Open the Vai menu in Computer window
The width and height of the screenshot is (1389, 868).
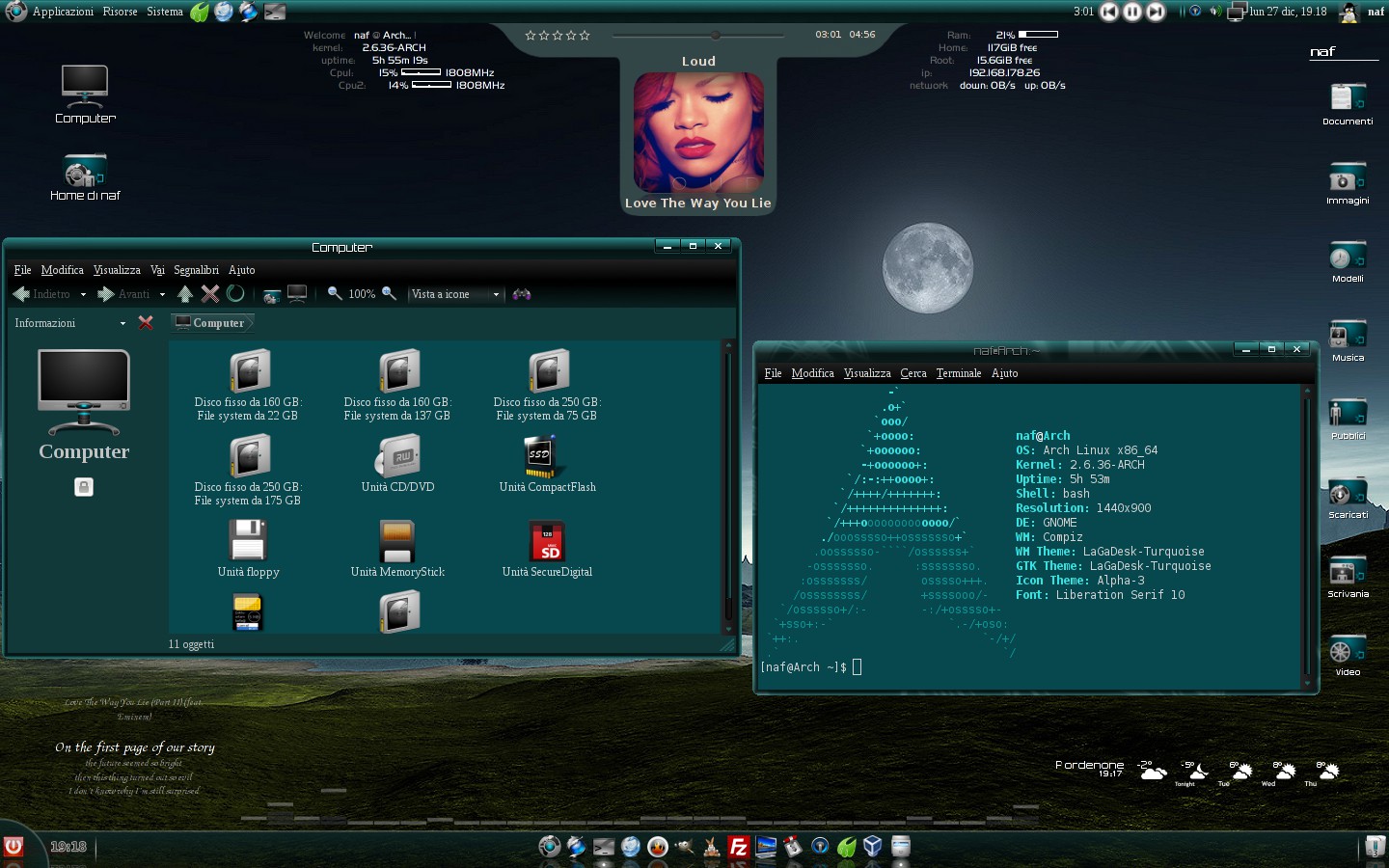point(157,270)
